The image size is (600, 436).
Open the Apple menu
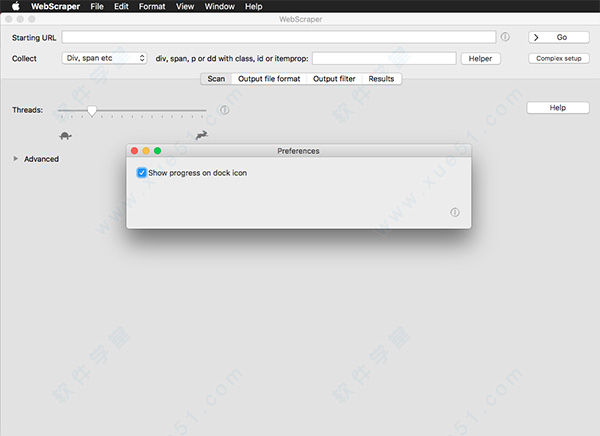click(x=16, y=6)
